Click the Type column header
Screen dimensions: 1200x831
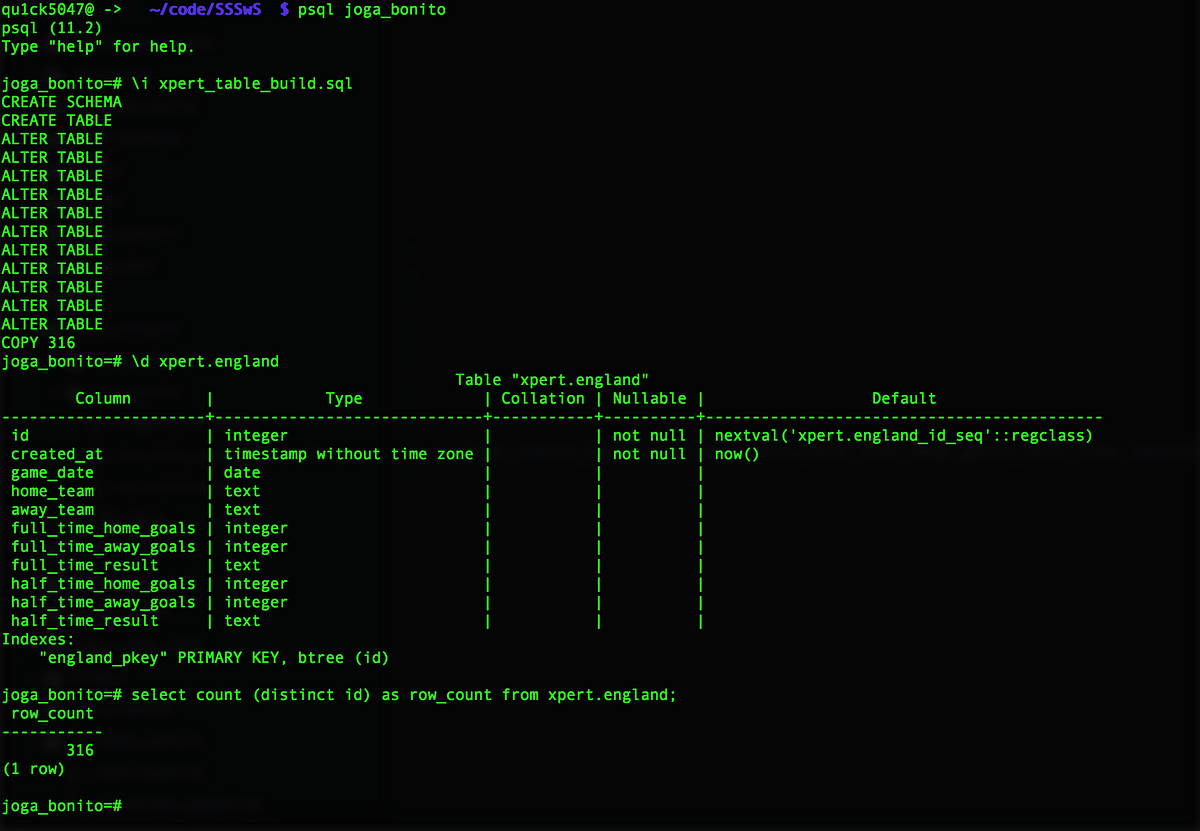click(x=344, y=398)
